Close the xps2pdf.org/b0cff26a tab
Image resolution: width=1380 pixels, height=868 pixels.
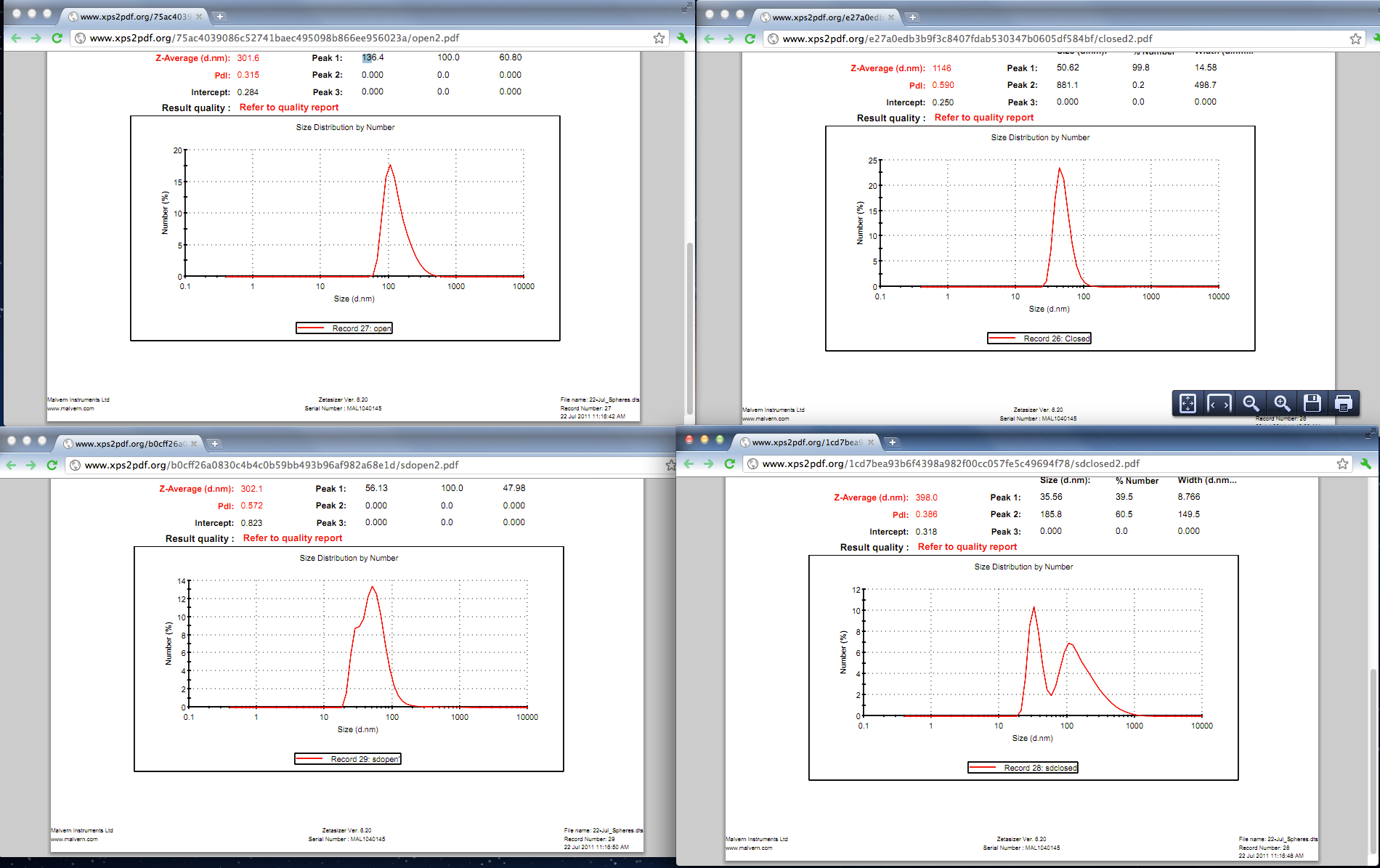pos(194,443)
